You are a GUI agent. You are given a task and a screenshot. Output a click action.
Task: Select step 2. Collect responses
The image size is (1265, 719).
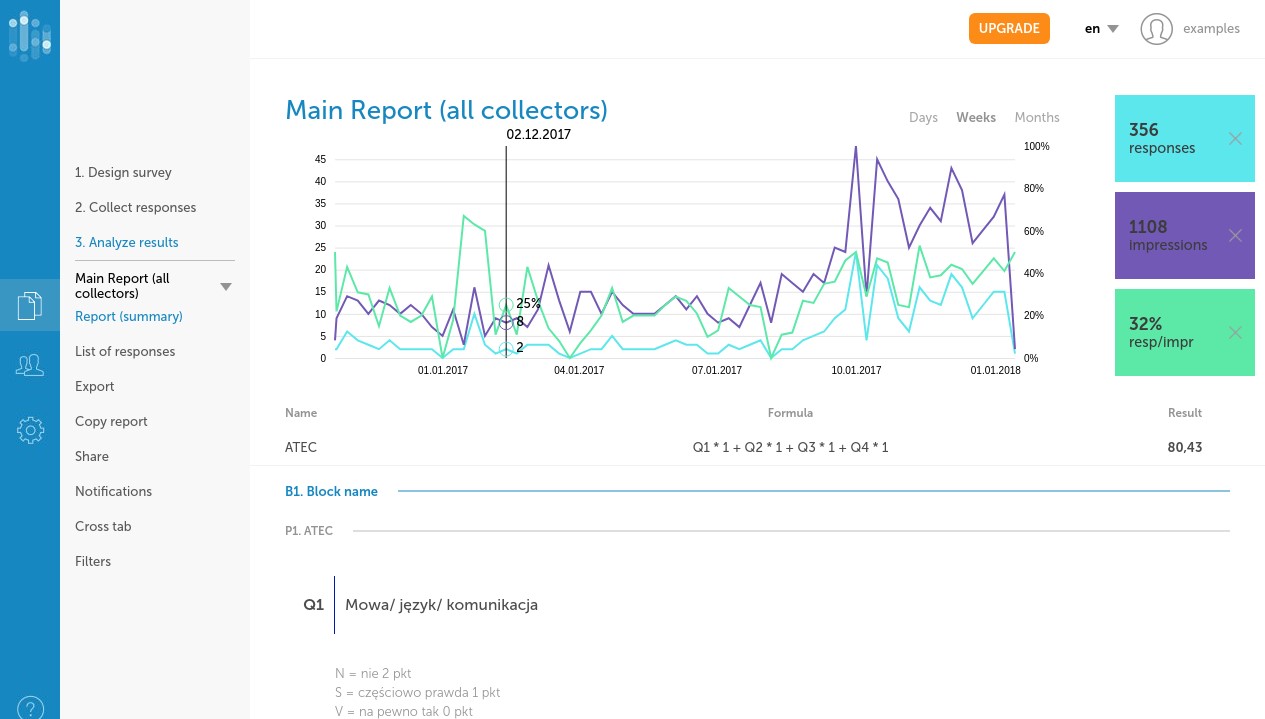point(135,208)
